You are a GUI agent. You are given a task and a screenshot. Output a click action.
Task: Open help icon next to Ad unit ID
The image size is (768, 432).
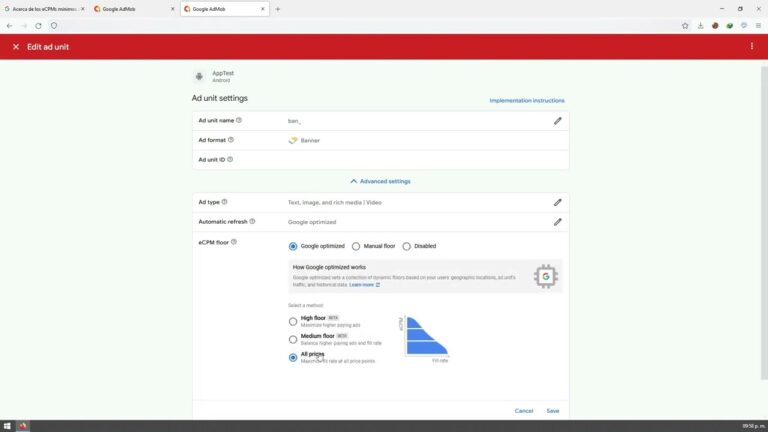pos(230,159)
